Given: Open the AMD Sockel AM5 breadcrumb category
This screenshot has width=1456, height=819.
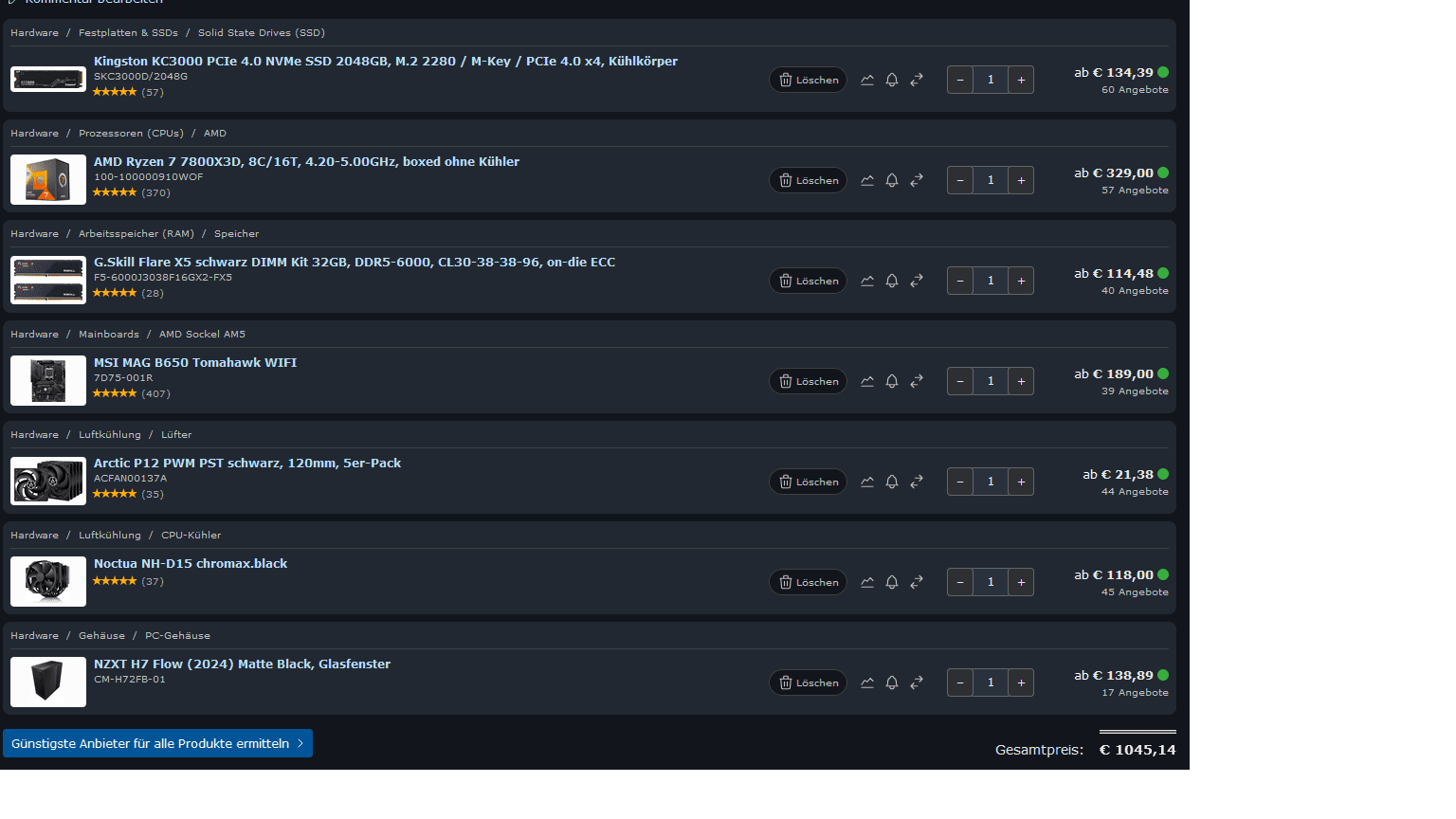Looking at the screenshot, I should 202,334.
